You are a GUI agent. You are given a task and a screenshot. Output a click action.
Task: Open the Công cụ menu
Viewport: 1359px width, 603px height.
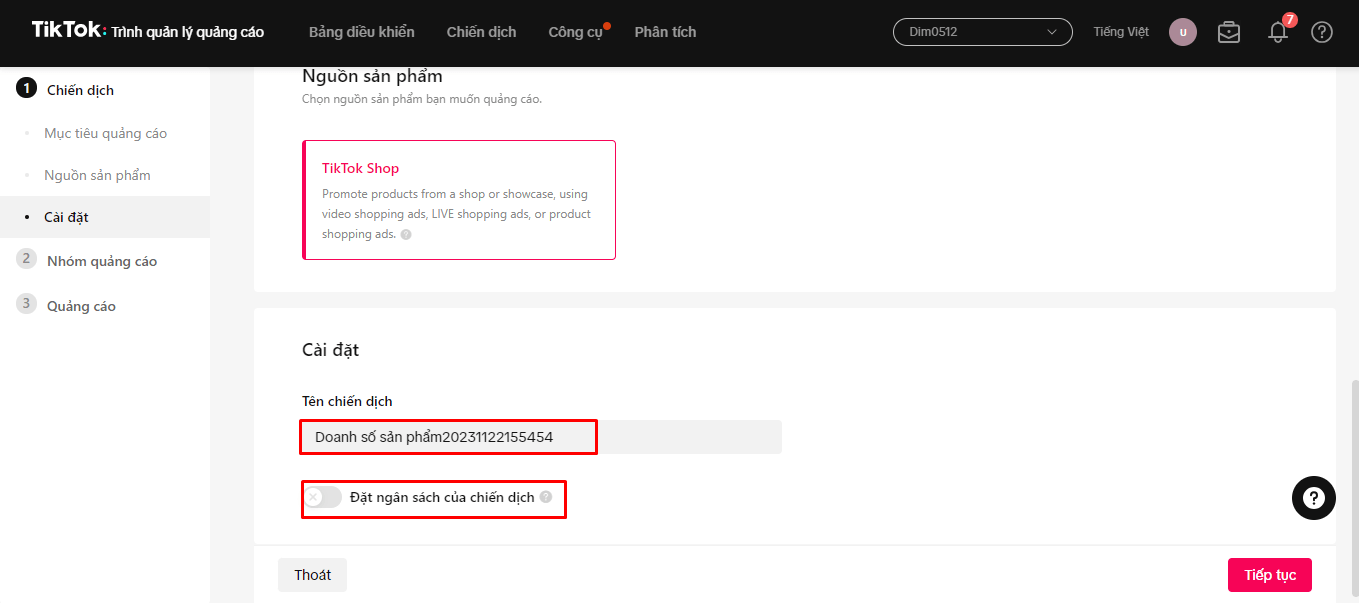(x=576, y=32)
